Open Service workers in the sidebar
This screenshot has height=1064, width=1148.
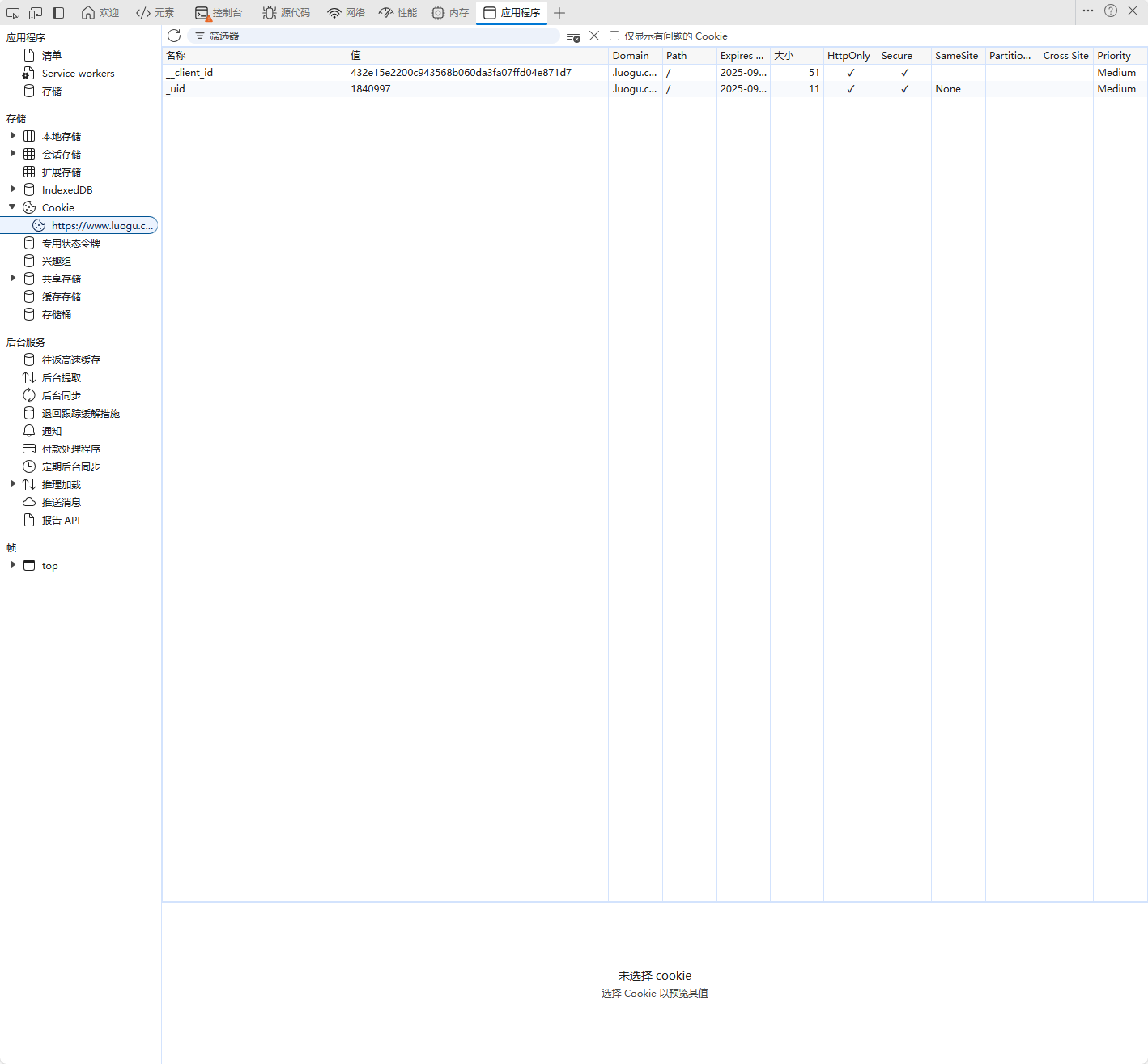[x=78, y=74]
